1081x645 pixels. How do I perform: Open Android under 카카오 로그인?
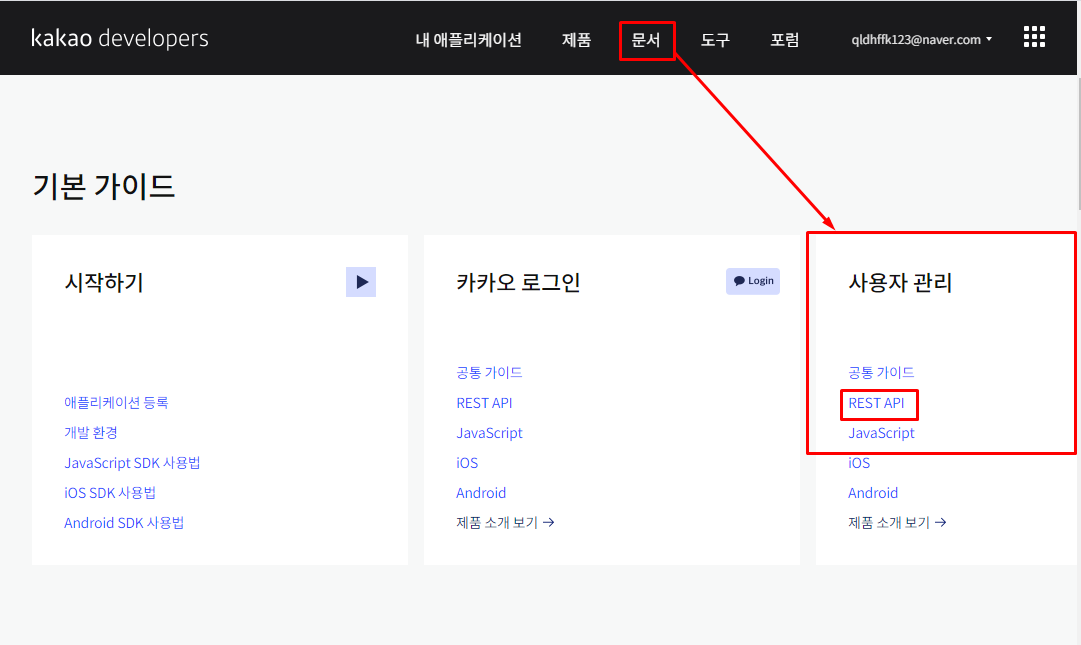[481, 493]
